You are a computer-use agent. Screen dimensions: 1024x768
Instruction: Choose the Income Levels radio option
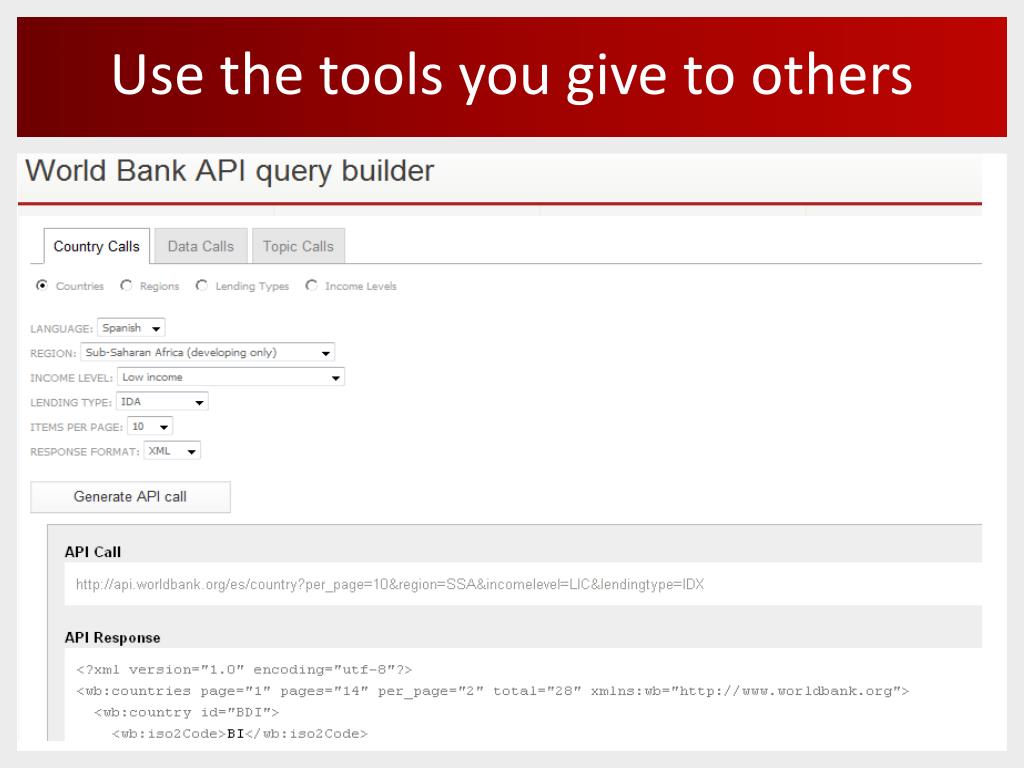coord(312,285)
